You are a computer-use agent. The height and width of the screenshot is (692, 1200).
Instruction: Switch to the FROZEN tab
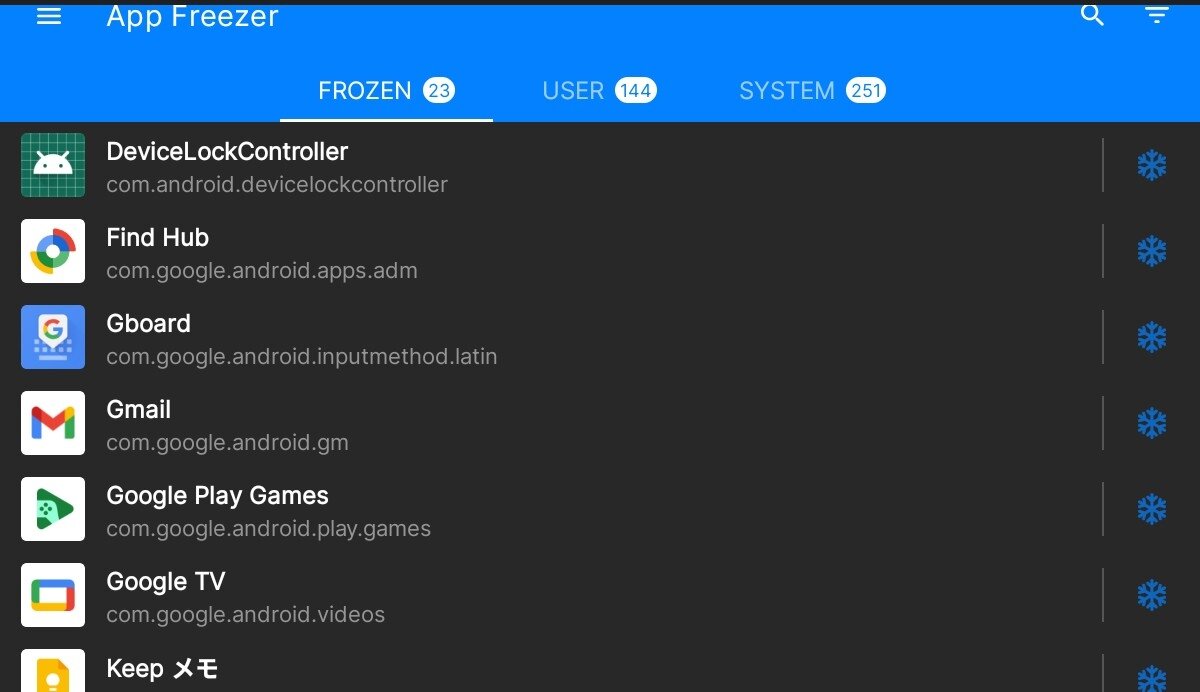[386, 91]
